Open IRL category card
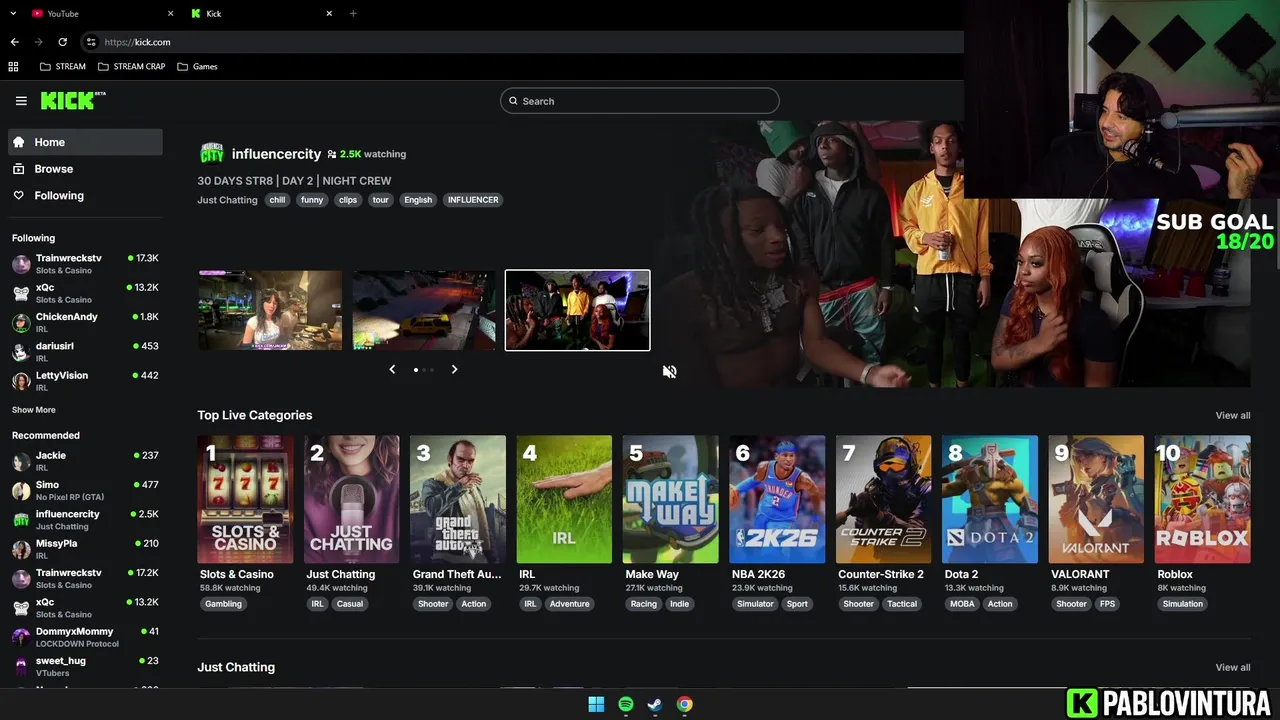The height and width of the screenshot is (720, 1280). point(564,499)
